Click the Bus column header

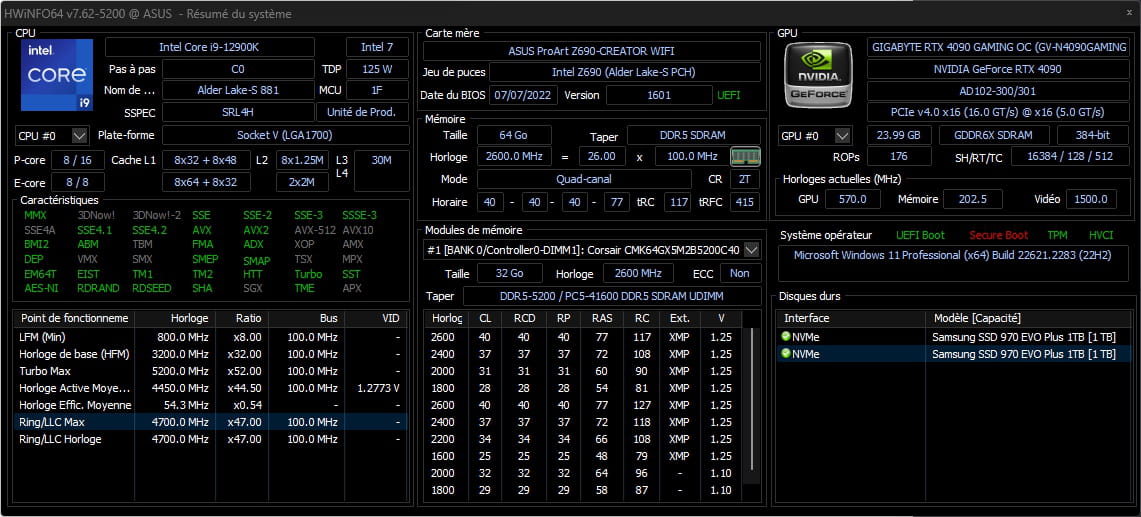[x=307, y=318]
